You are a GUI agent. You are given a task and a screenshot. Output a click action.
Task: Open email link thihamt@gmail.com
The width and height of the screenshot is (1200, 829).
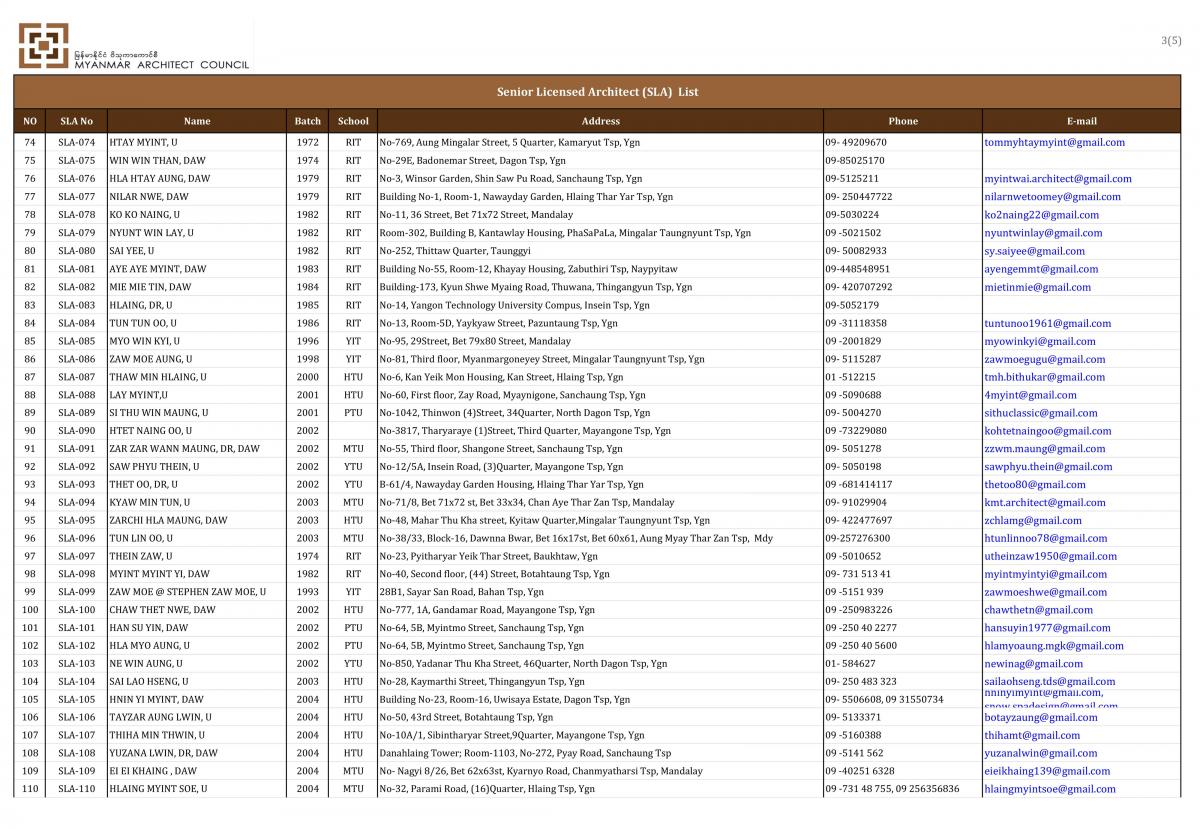click(x=1034, y=735)
